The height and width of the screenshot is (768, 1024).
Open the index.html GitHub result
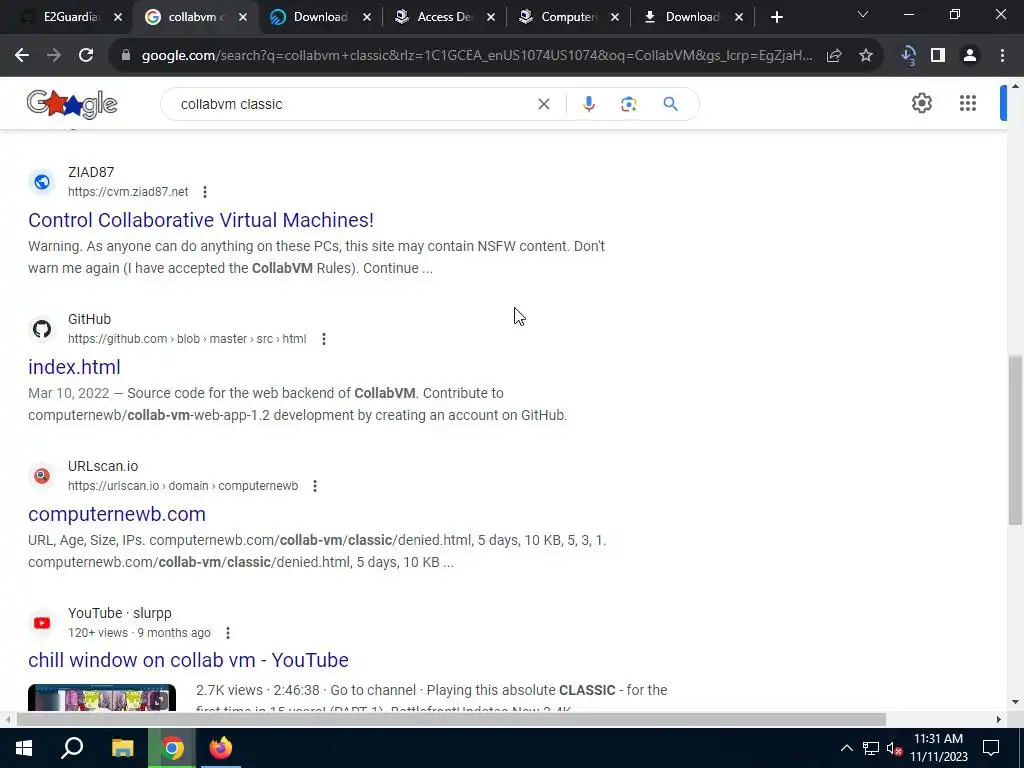click(74, 367)
